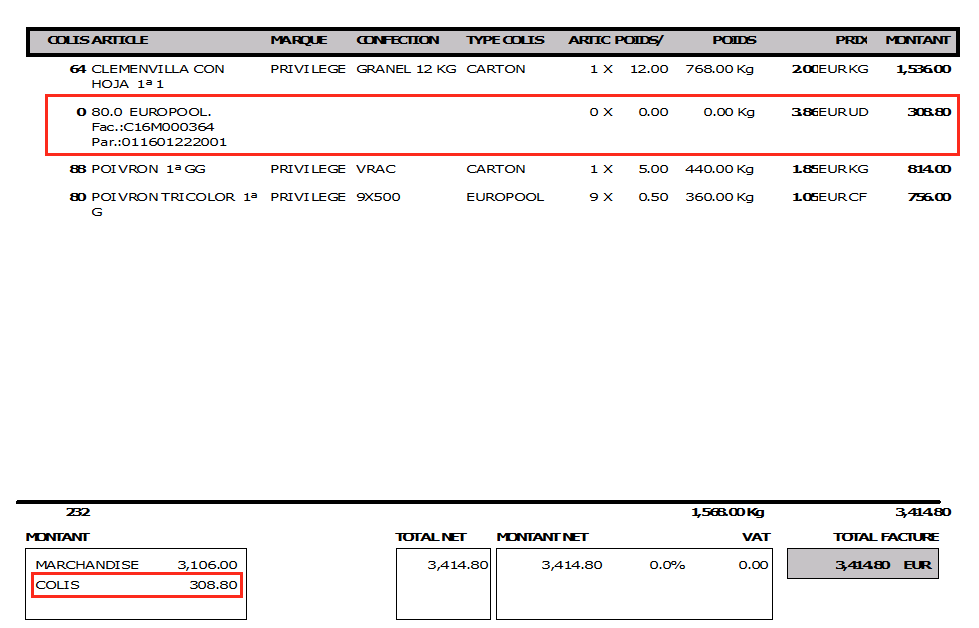Select the 756.00 amount value
The width and height of the screenshot is (979, 628).
(928, 197)
